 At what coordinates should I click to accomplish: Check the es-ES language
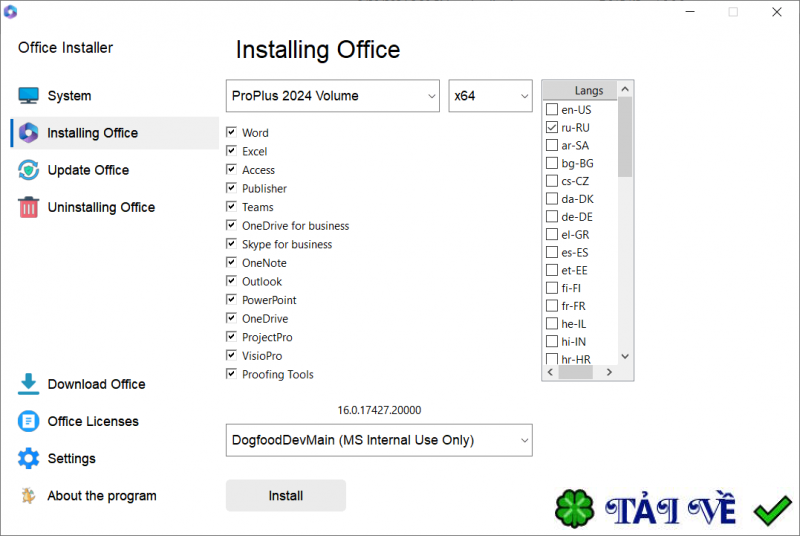click(552, 252)
